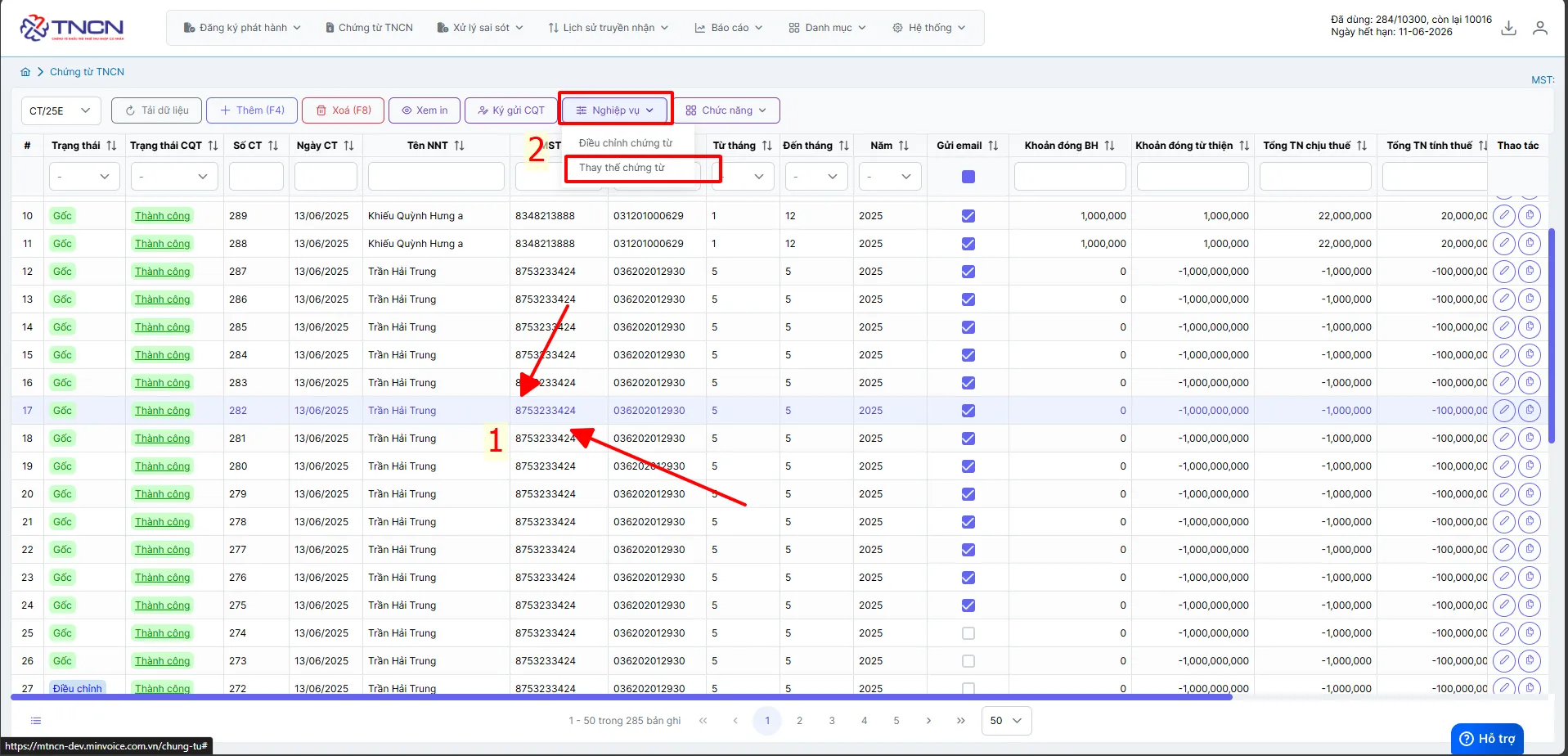Check Gửi email for row 26
Screen dimensions: 1568x756
[x=968, y=661]
